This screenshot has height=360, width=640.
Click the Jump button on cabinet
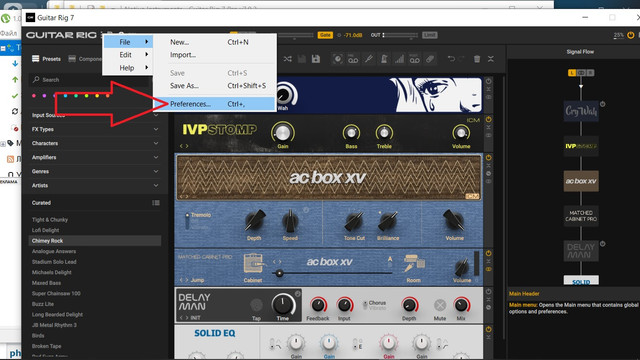[x=197, y=280]
